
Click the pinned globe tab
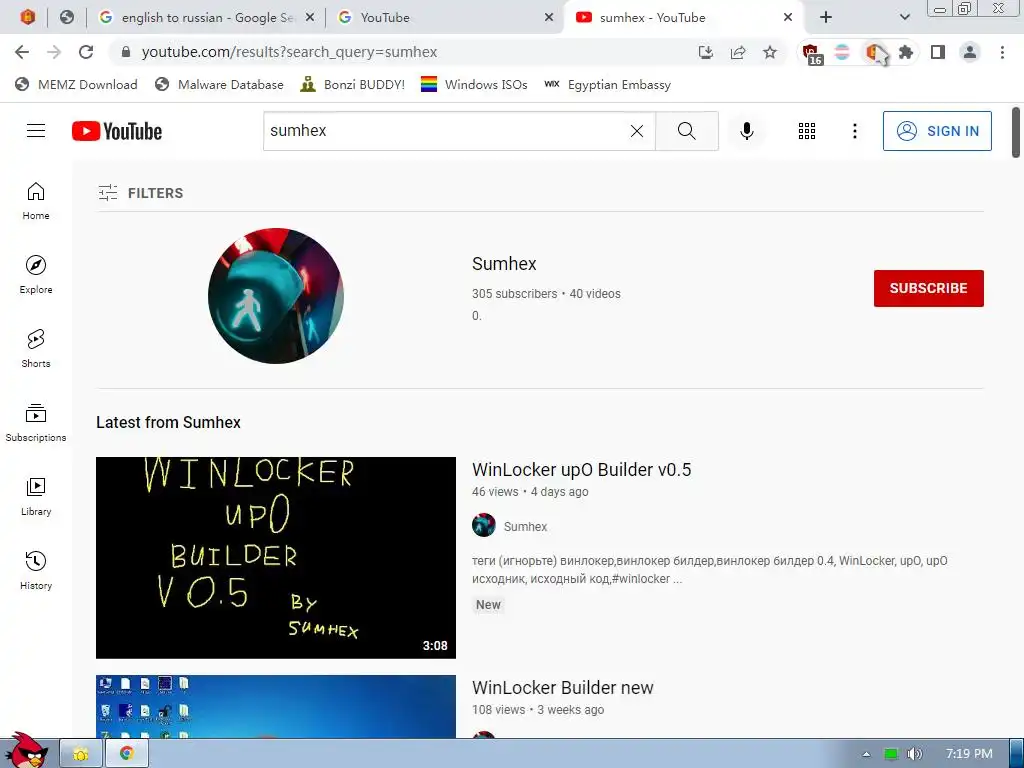67,17
